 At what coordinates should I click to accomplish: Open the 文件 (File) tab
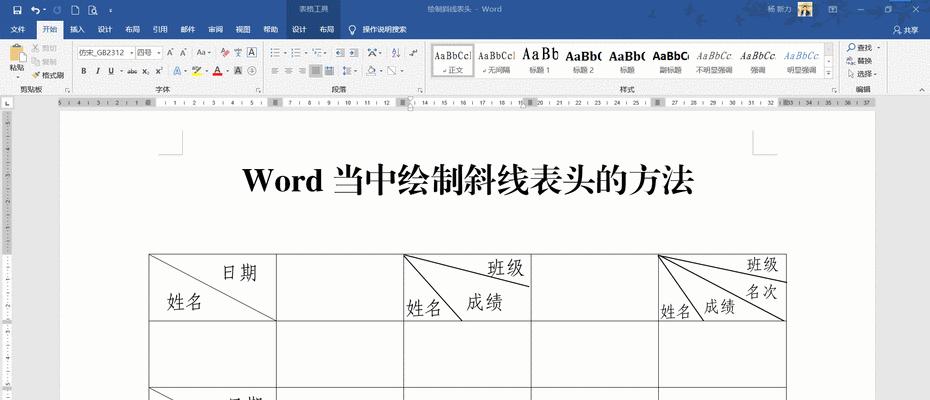[x=18, y=29]
